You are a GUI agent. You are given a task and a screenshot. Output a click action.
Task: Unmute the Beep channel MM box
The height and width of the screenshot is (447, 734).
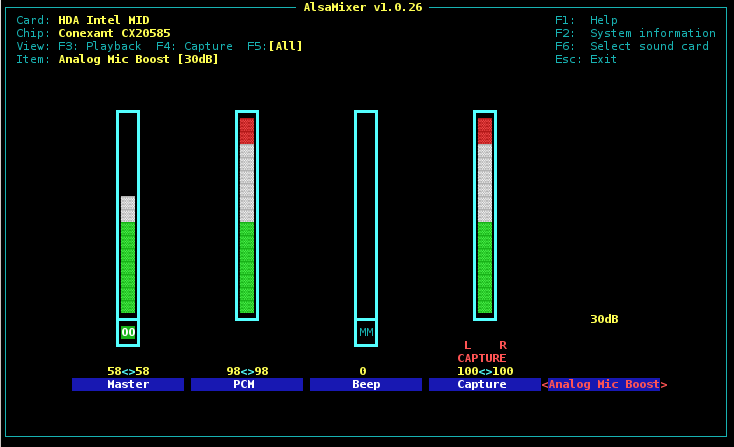366,332
